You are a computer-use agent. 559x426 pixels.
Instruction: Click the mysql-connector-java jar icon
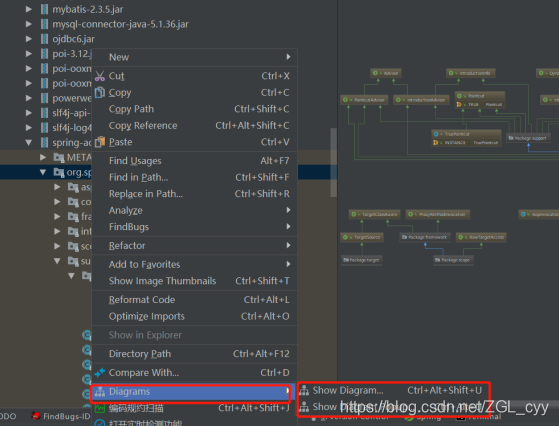tap(45, 24)
